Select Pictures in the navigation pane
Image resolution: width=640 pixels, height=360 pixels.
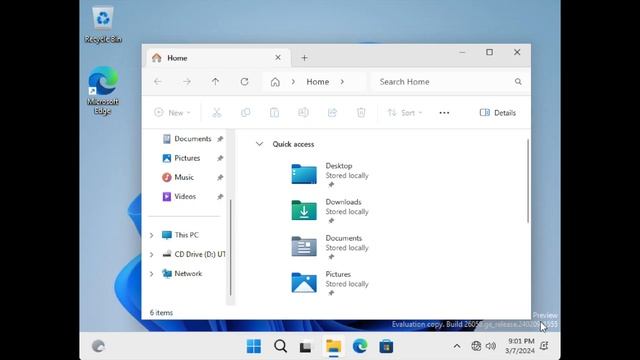point(187,158)
